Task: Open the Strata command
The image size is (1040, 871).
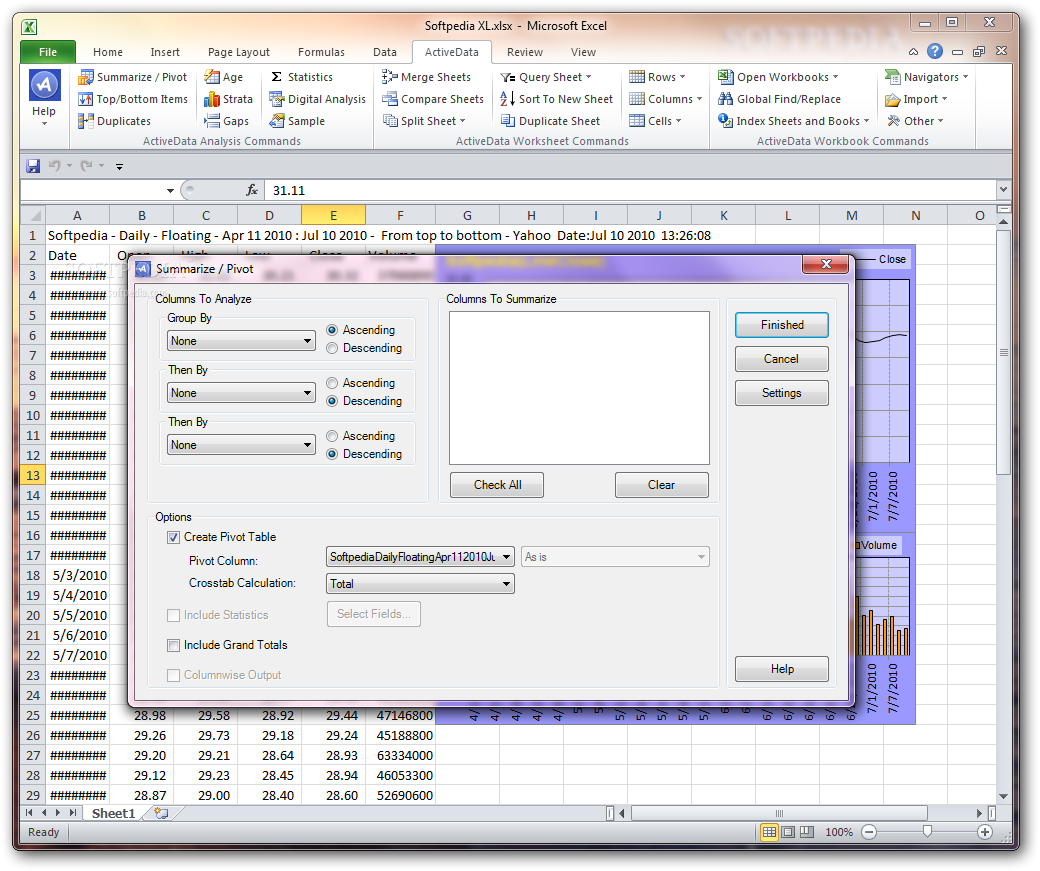Action: [x=228, y=99]
